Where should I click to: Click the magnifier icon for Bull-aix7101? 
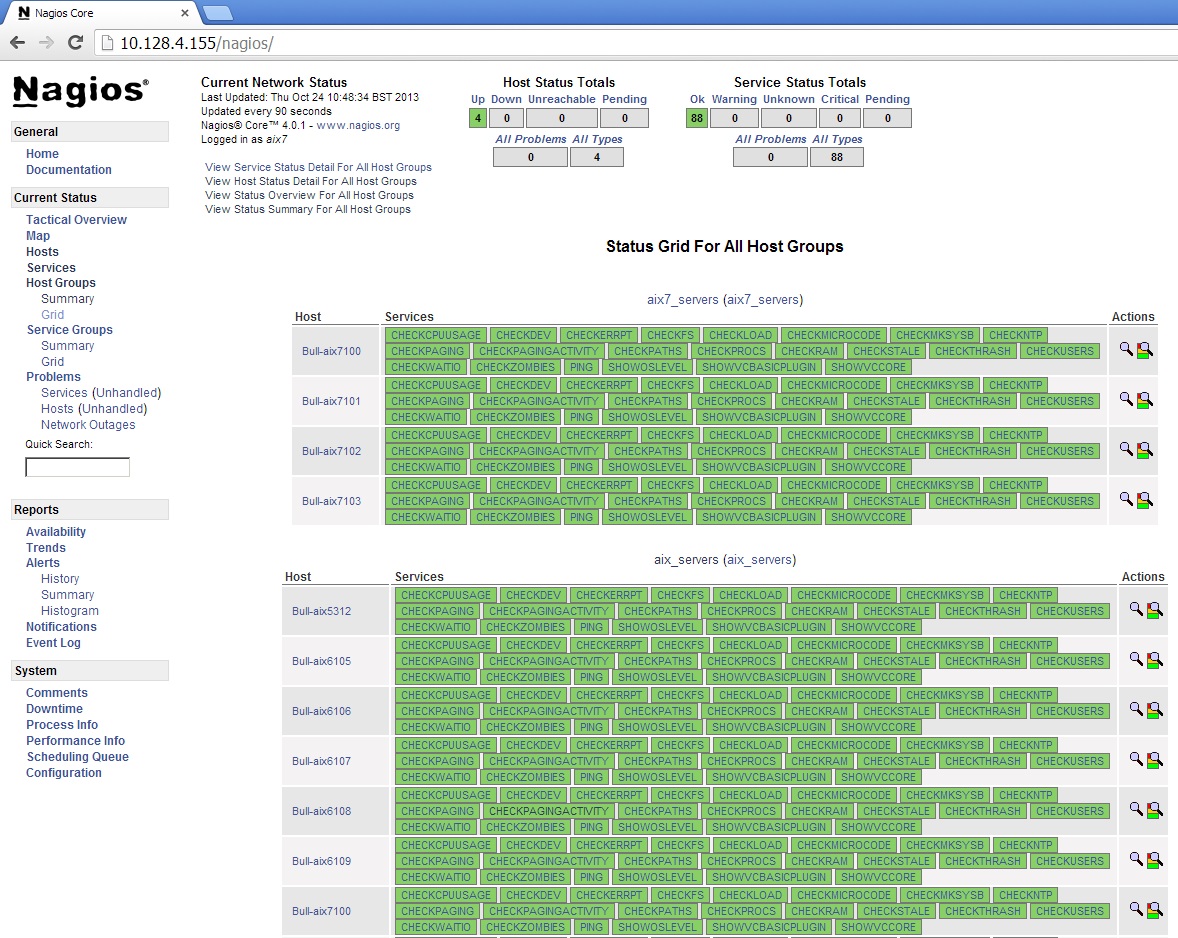(x=1126, y=399)
